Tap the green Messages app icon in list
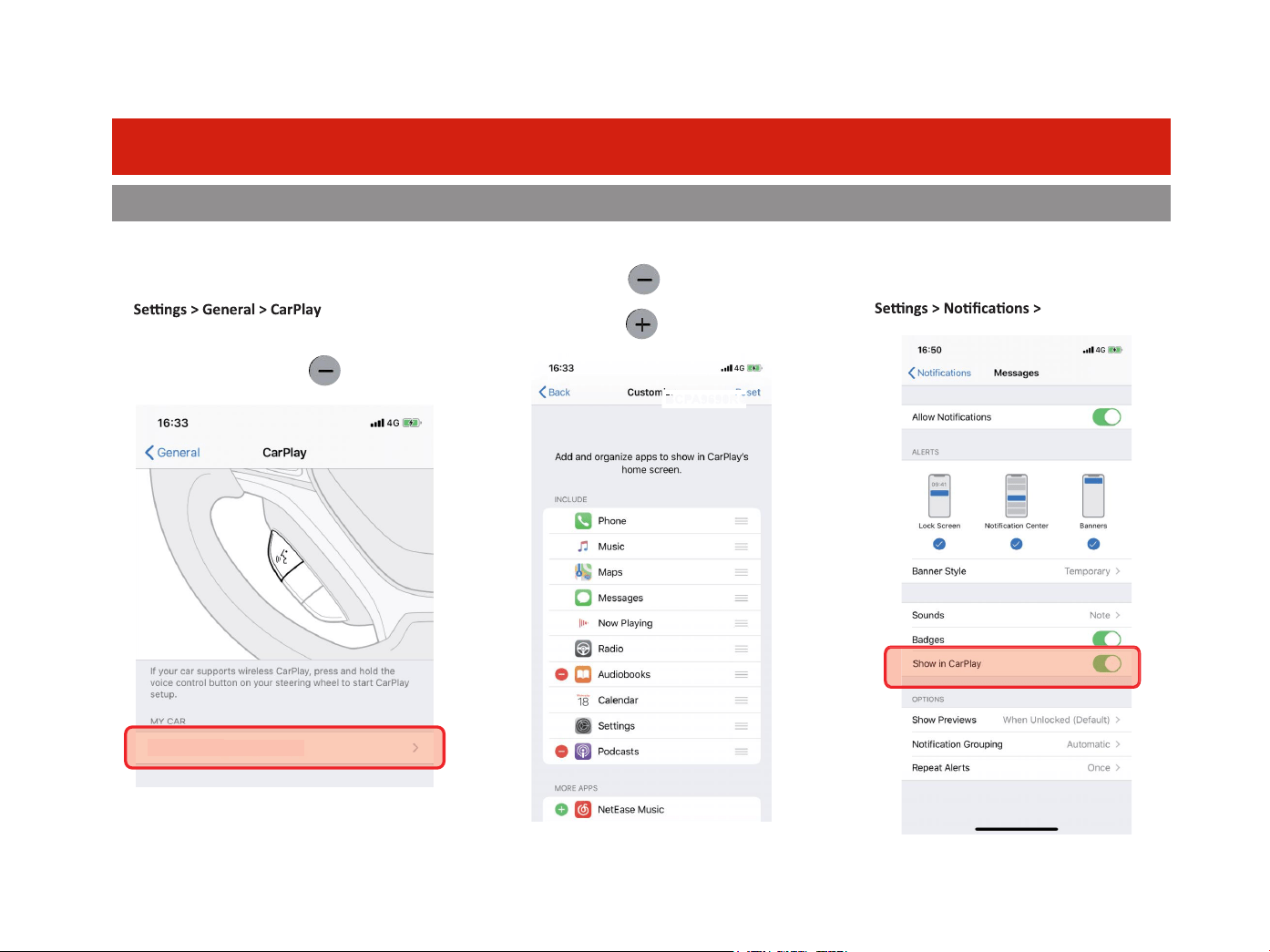This screenshot has width=1270, height=952. [x=583, y=598]
